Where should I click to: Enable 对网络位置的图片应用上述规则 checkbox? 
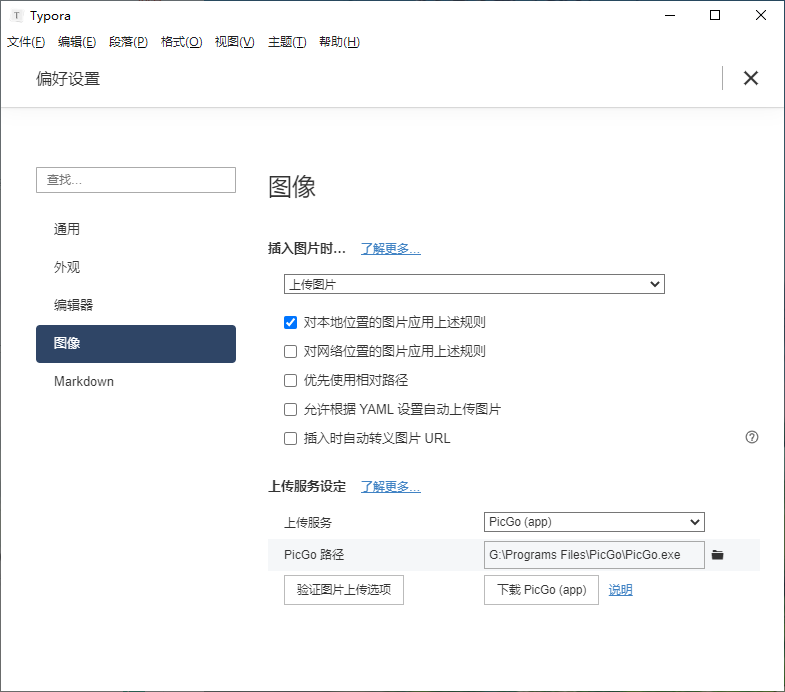pos(290,352)
